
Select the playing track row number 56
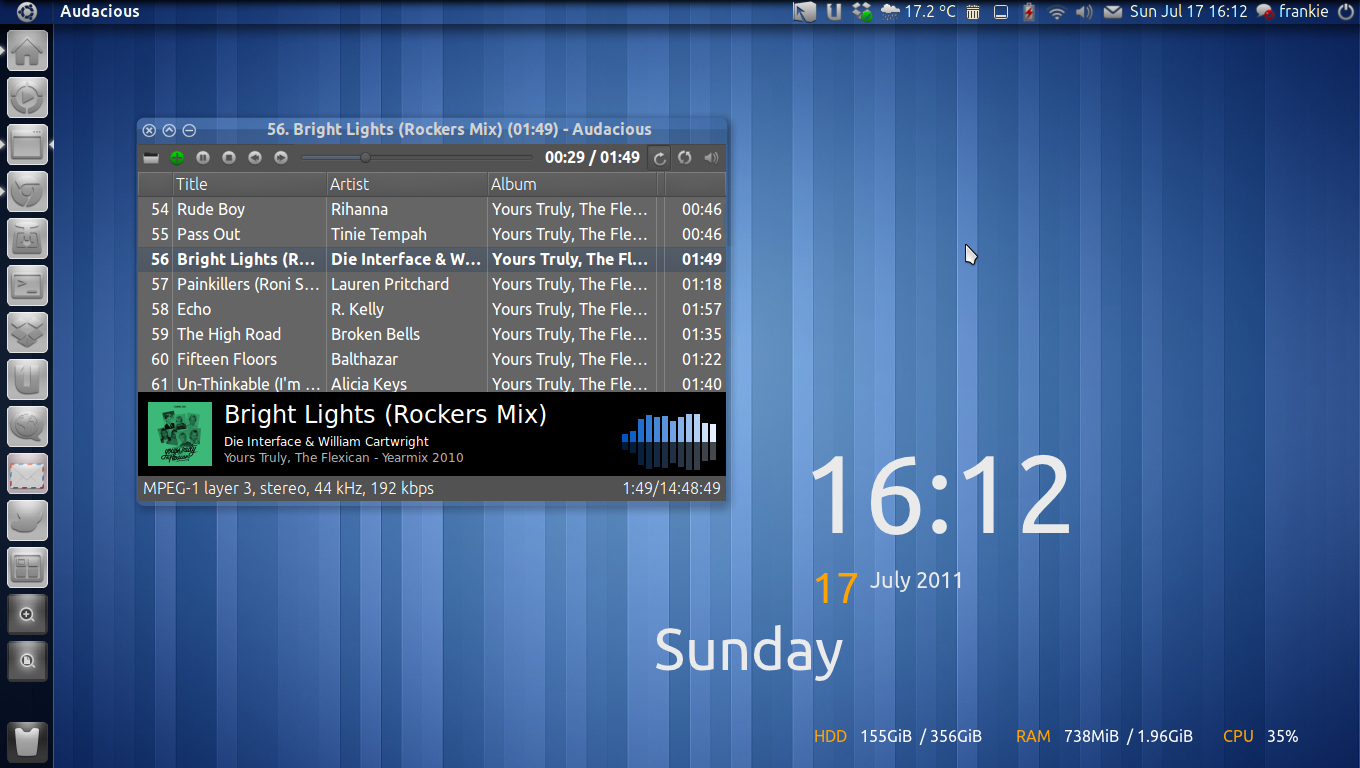pyautogui.click(x=431, y=259)
